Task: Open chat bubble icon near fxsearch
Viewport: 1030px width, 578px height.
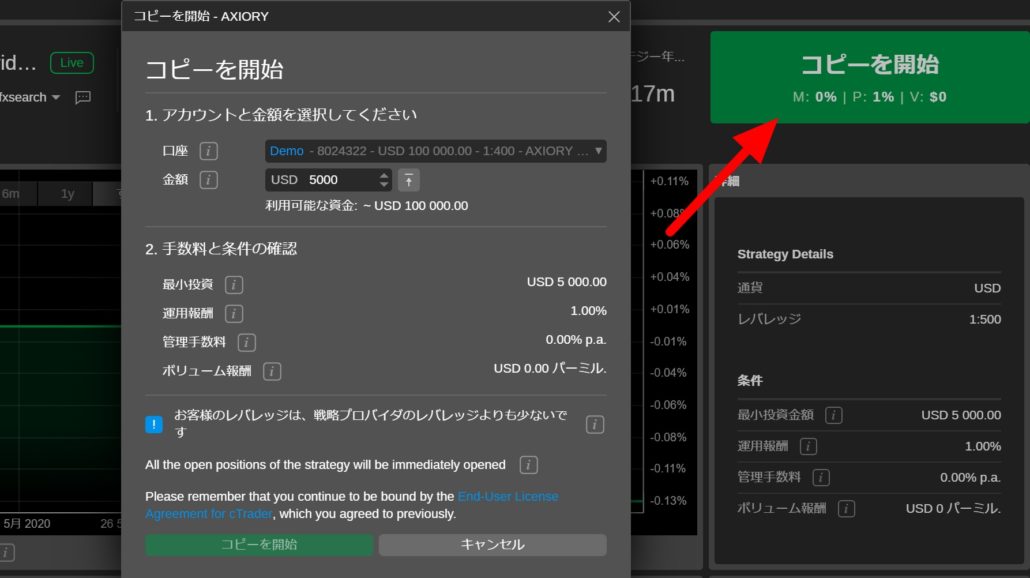Action: (83, 98)
